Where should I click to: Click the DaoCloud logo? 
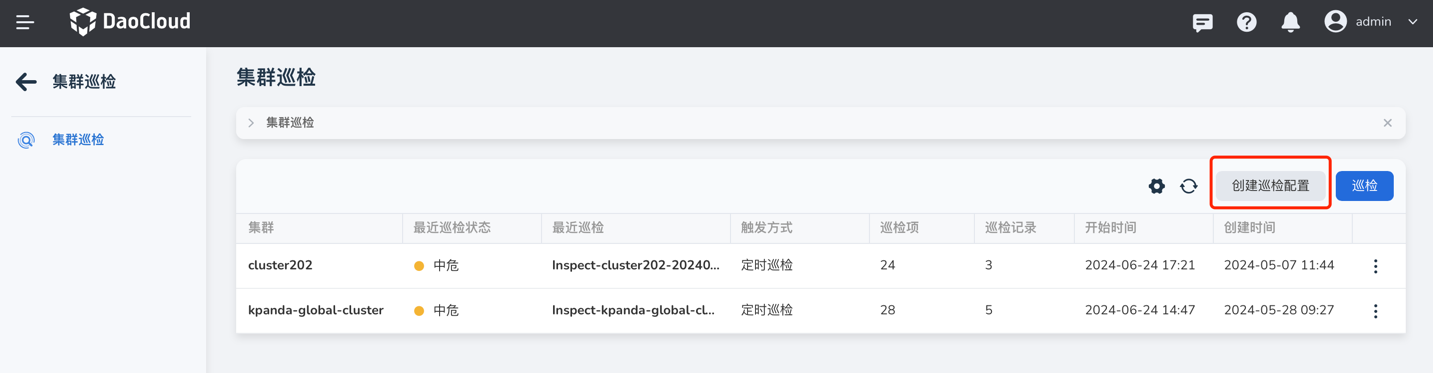coord(130,21)
